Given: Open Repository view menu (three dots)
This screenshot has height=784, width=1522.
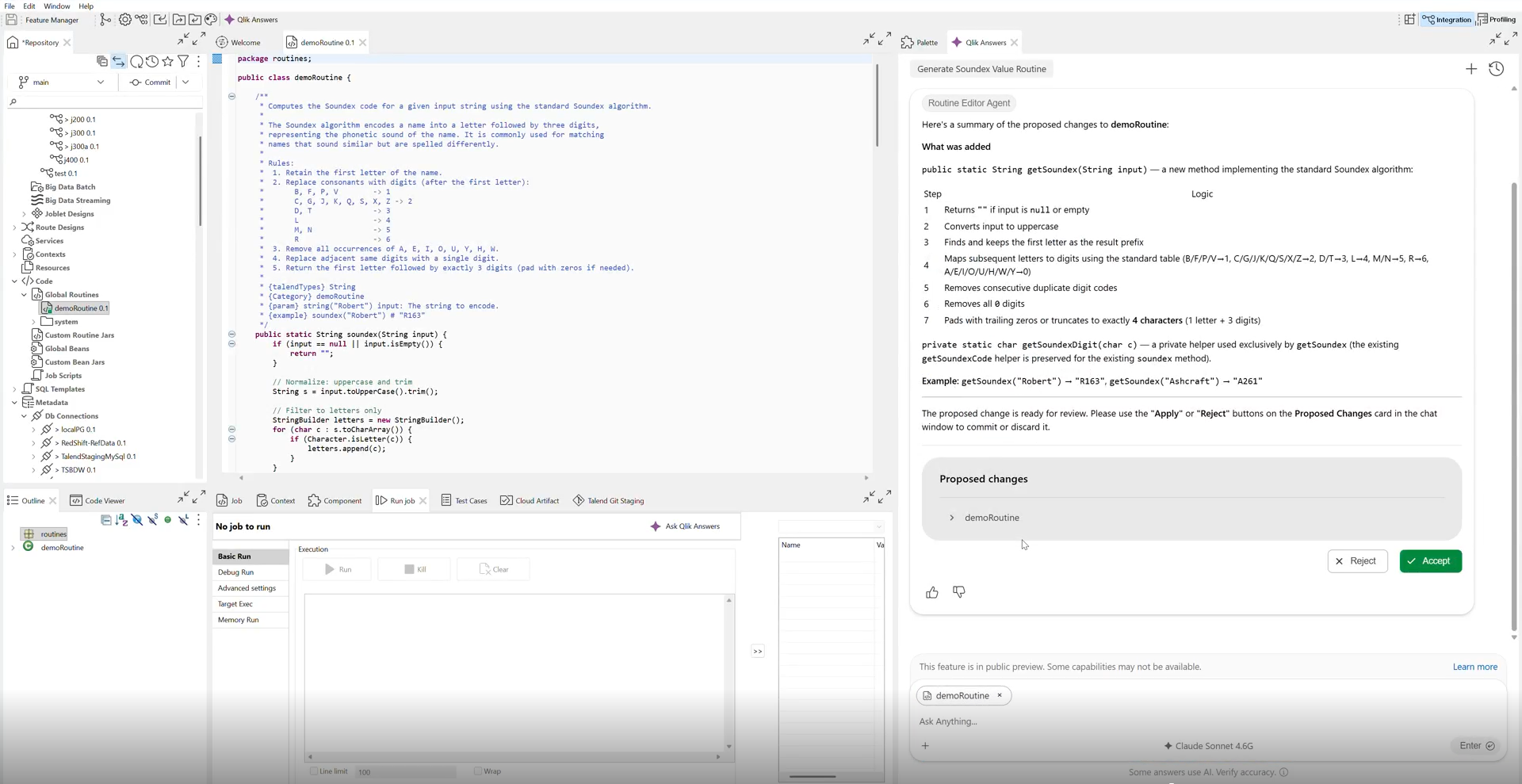Looking at the screenshot, I should tap(198, 61).
